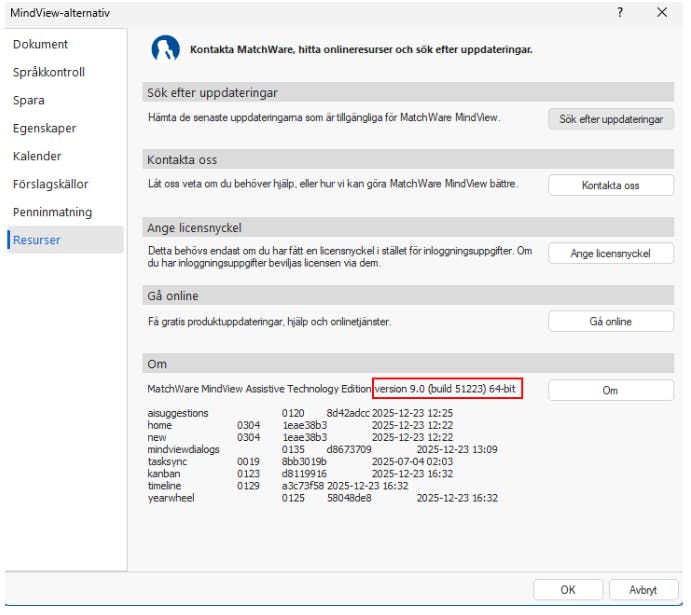The height and width of the screenshot is (615, 691).
Task: Click the Sök efter uppdateringar button
Action: 610,119
